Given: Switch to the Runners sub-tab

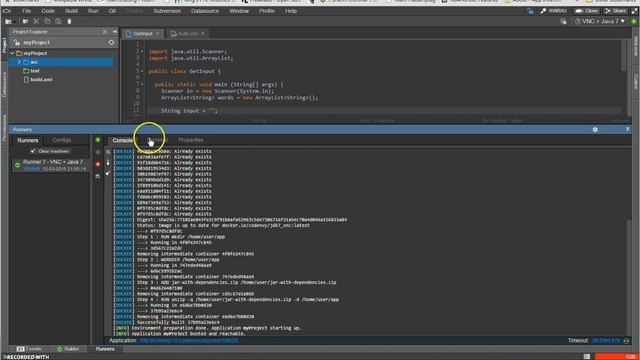Looking at the screenshot, I should 28,140.
